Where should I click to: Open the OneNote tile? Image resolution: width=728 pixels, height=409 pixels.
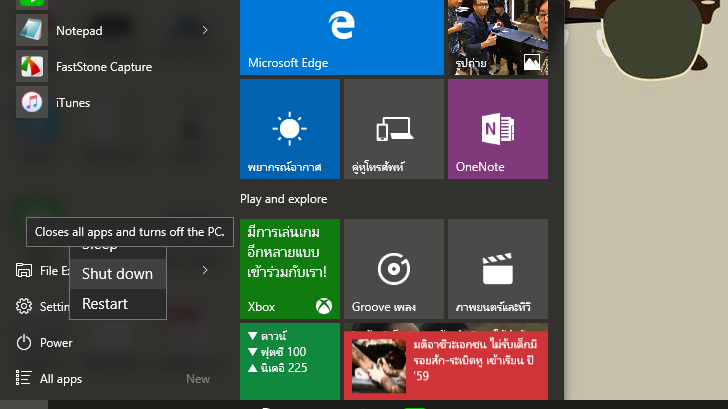(x=498, y=129)
